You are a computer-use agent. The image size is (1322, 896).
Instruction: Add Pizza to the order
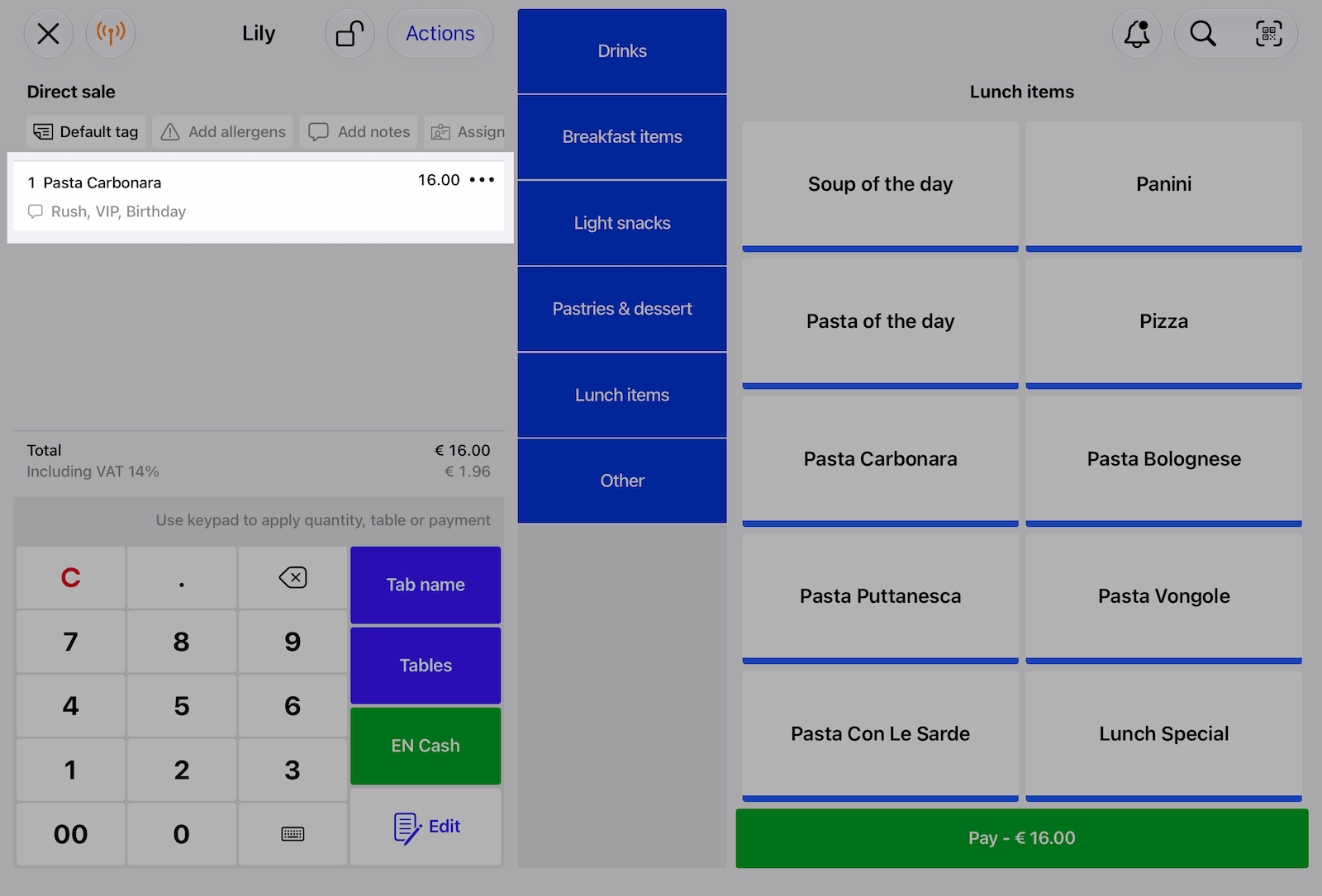point(1163,323)
